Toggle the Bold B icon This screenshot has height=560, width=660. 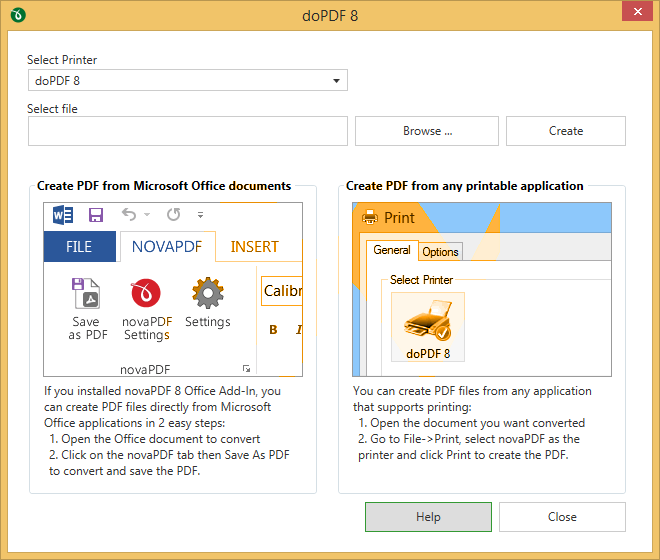(273, 330)
